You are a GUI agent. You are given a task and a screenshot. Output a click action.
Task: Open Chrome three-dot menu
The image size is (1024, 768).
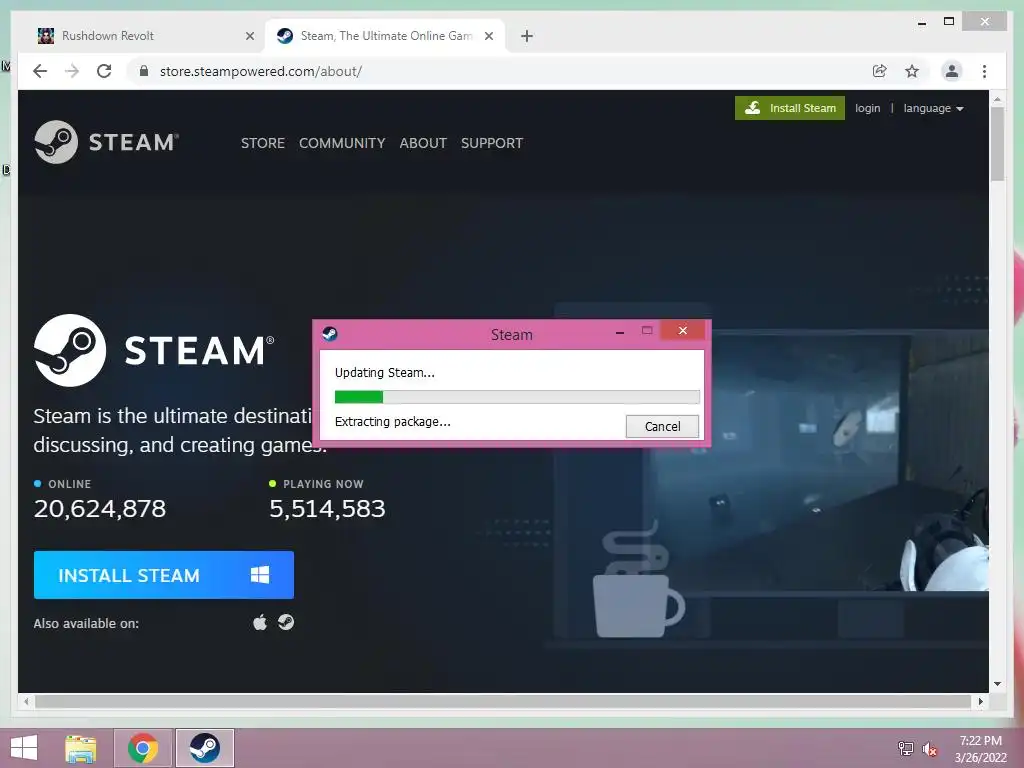coord(984,71)
